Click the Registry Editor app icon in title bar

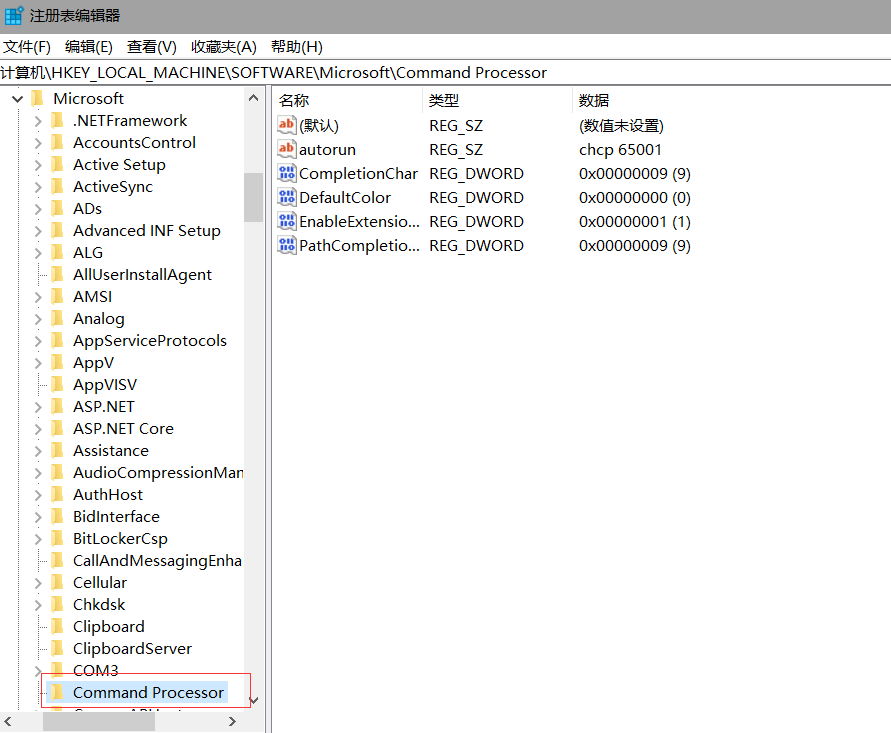pos(14,15)
